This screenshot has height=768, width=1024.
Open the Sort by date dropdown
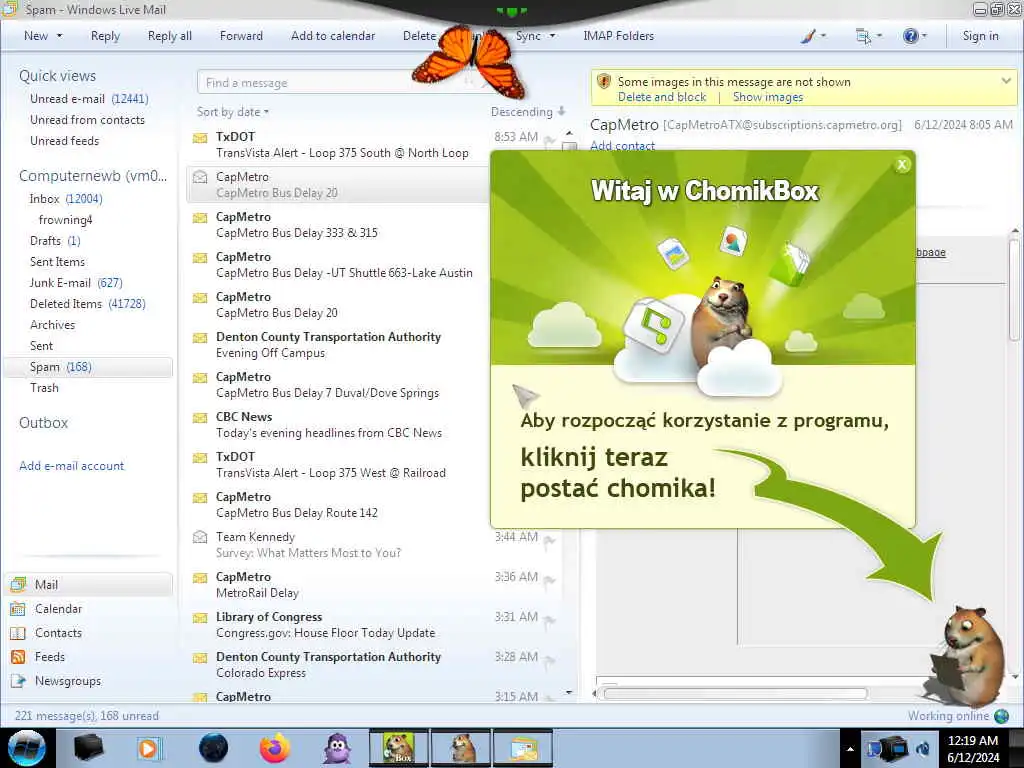[233, 112]
